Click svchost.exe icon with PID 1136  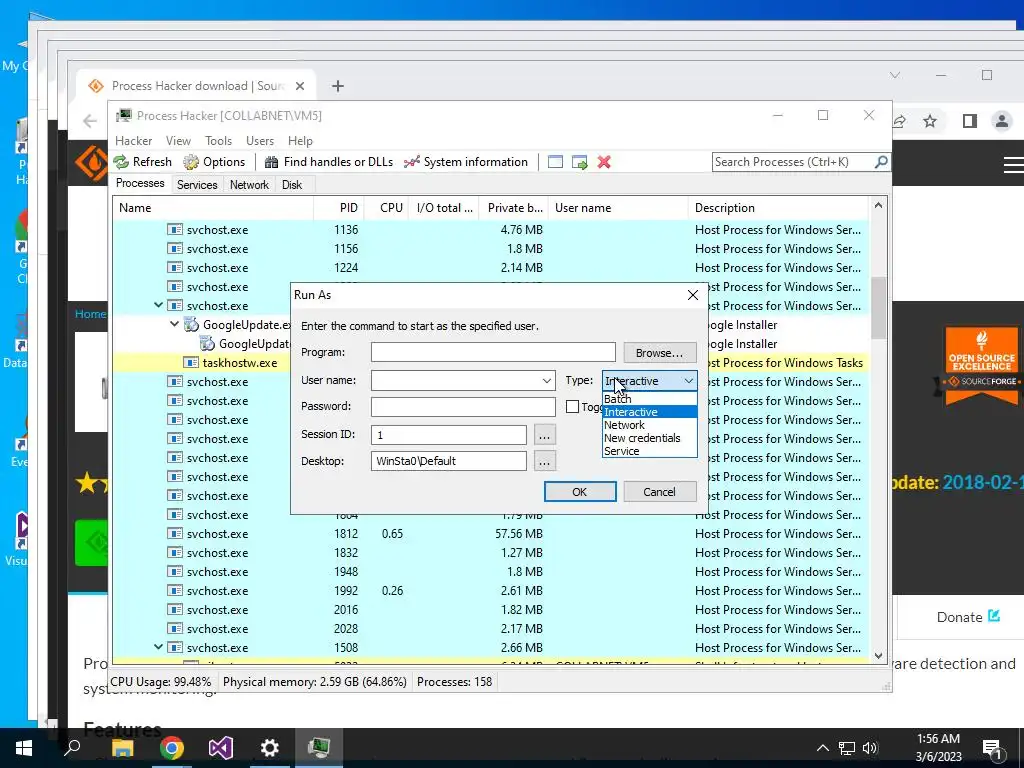(x=174, y=229)
